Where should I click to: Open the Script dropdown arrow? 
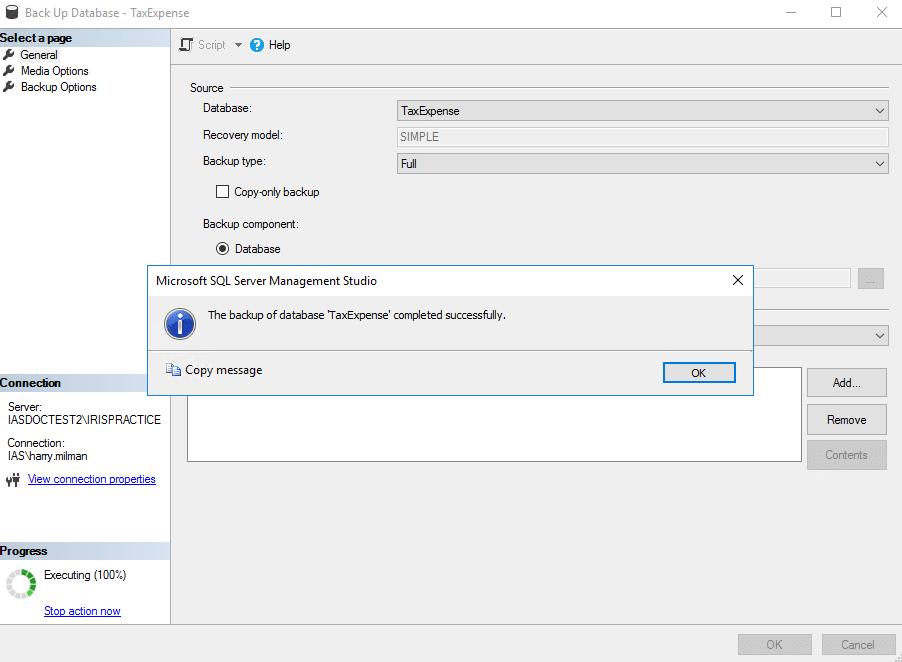238,45
